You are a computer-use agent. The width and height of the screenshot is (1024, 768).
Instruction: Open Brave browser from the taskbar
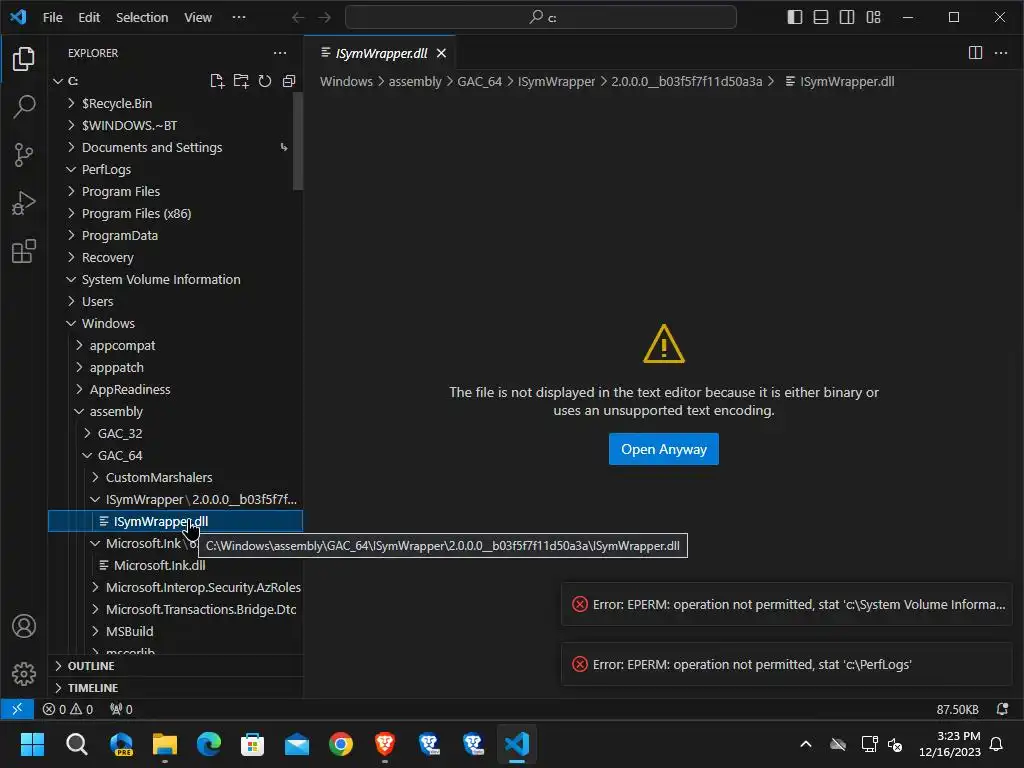[385, 744]
